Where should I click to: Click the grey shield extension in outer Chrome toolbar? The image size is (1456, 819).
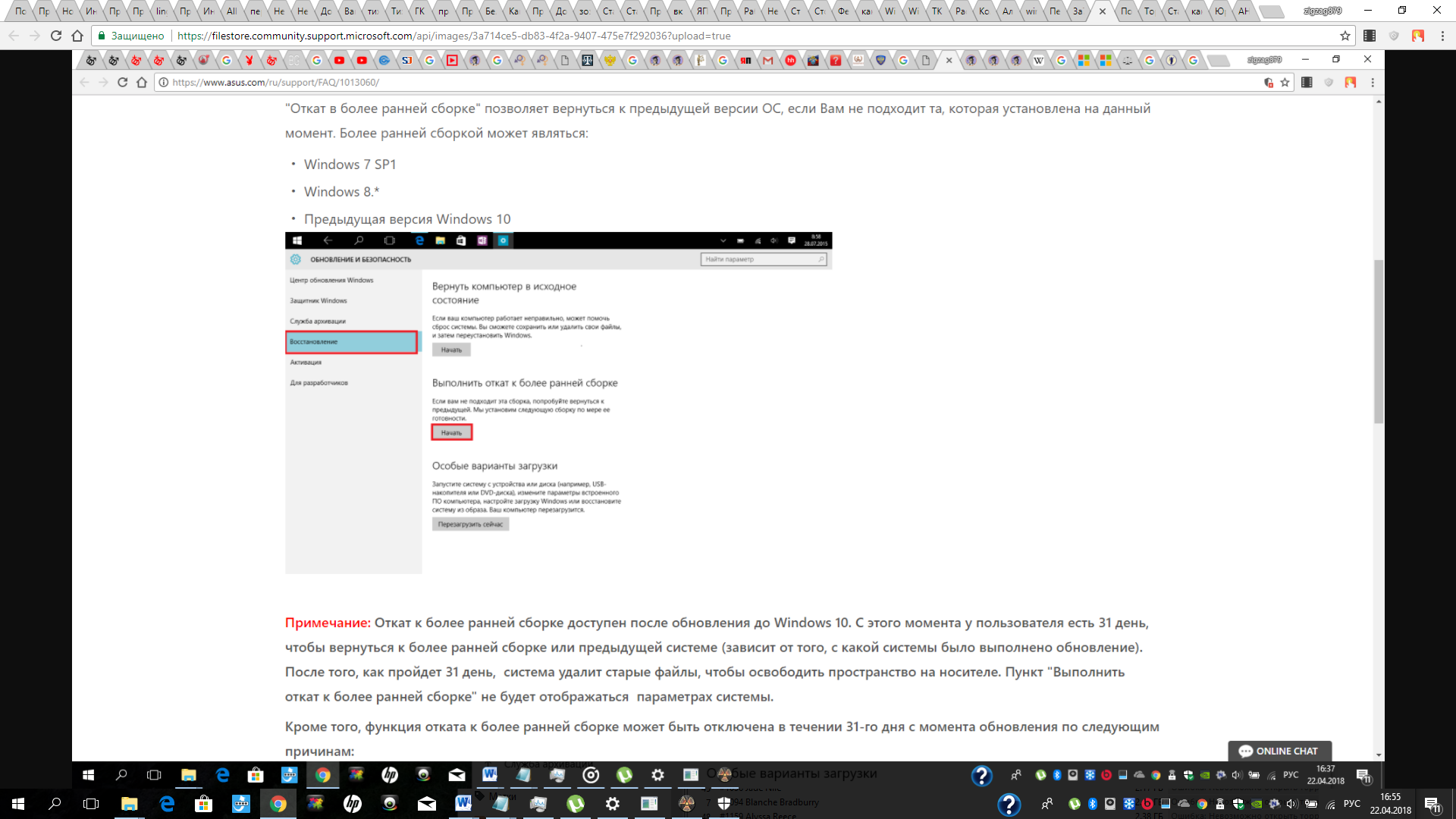pos(1394,36)
